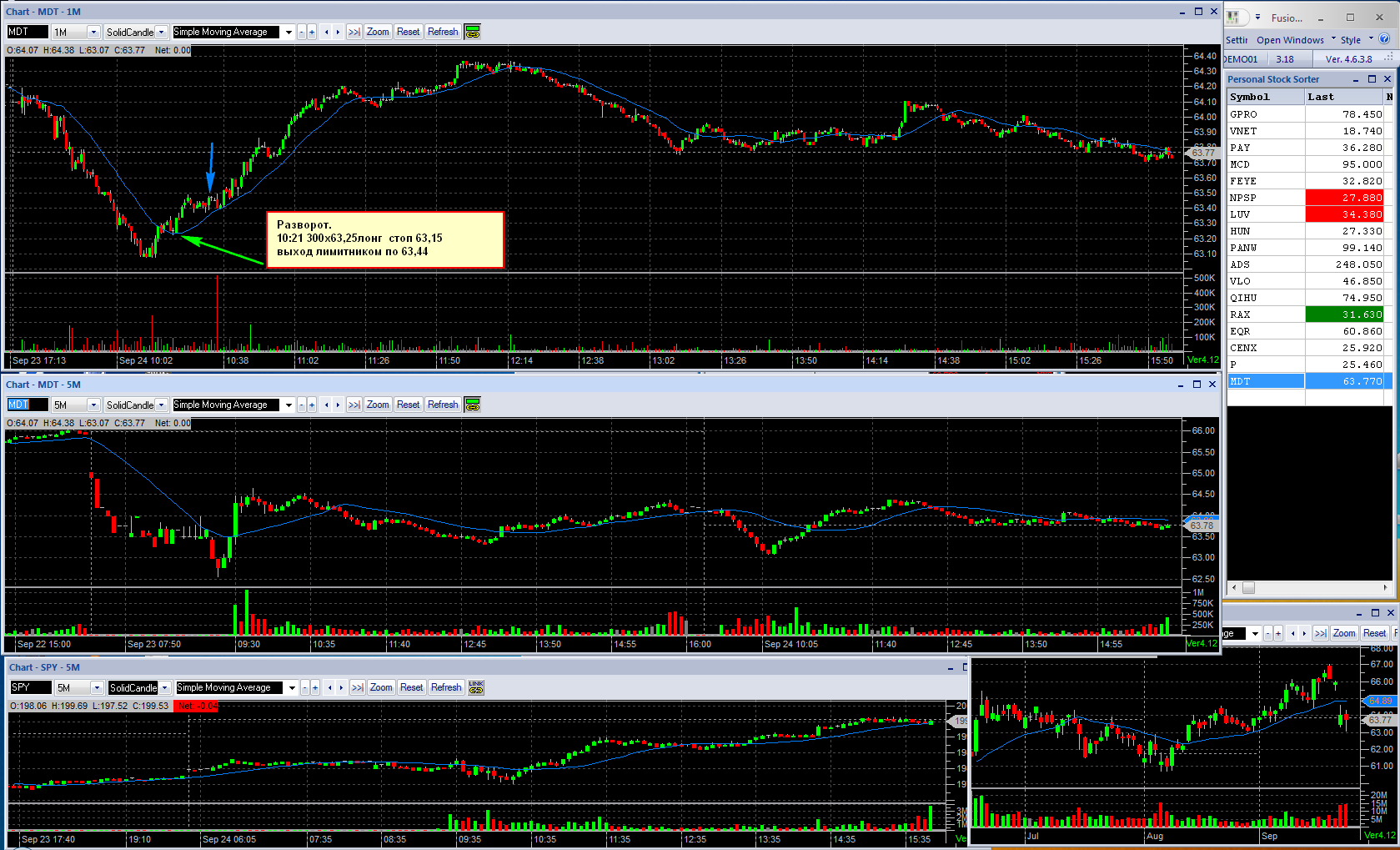Open quick access customize arrow beside Fusion logo
The width and height of the screenshot is (1400, 850).
click(x=1257, y=18)
